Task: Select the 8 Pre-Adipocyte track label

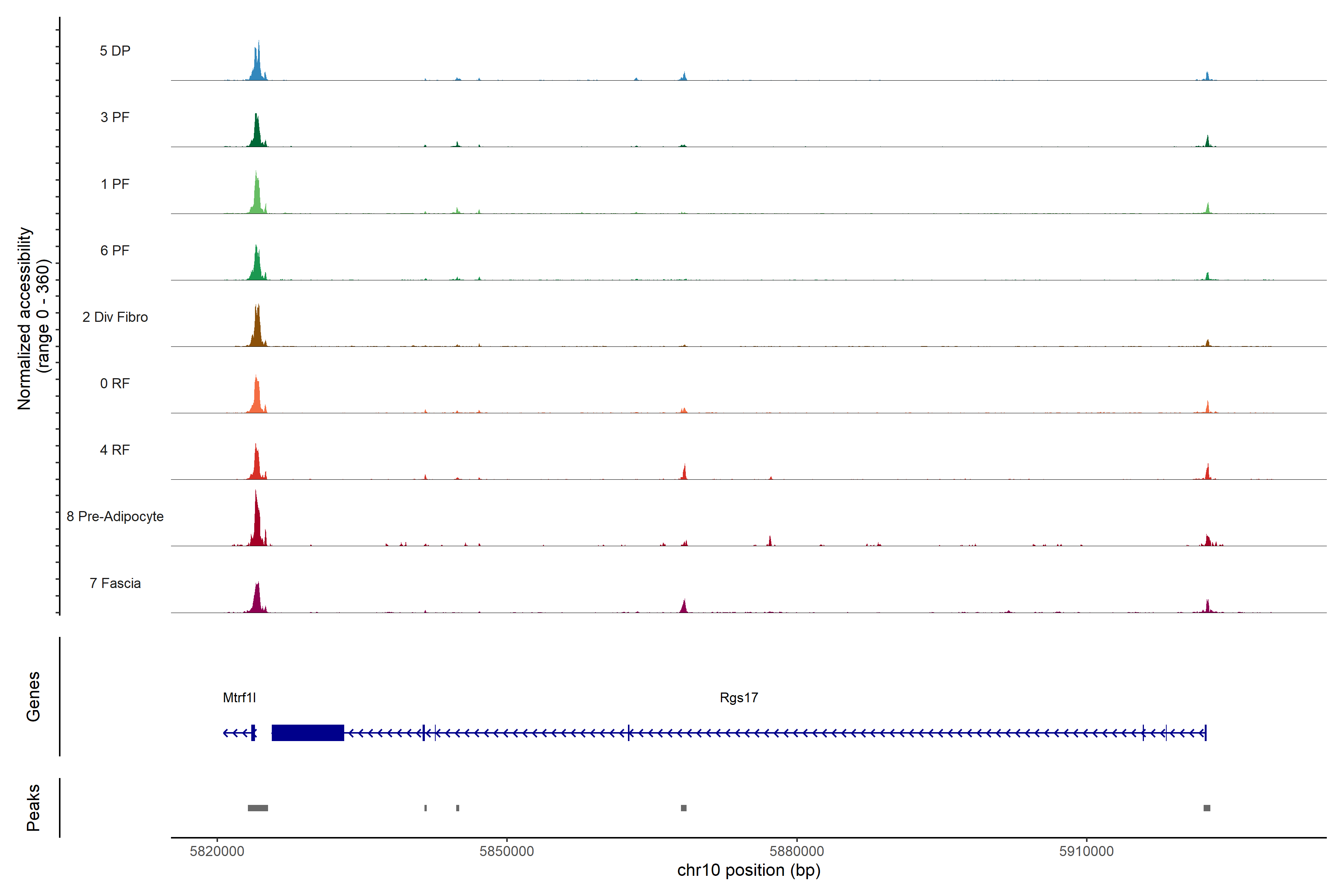Action: coord(115,517)
